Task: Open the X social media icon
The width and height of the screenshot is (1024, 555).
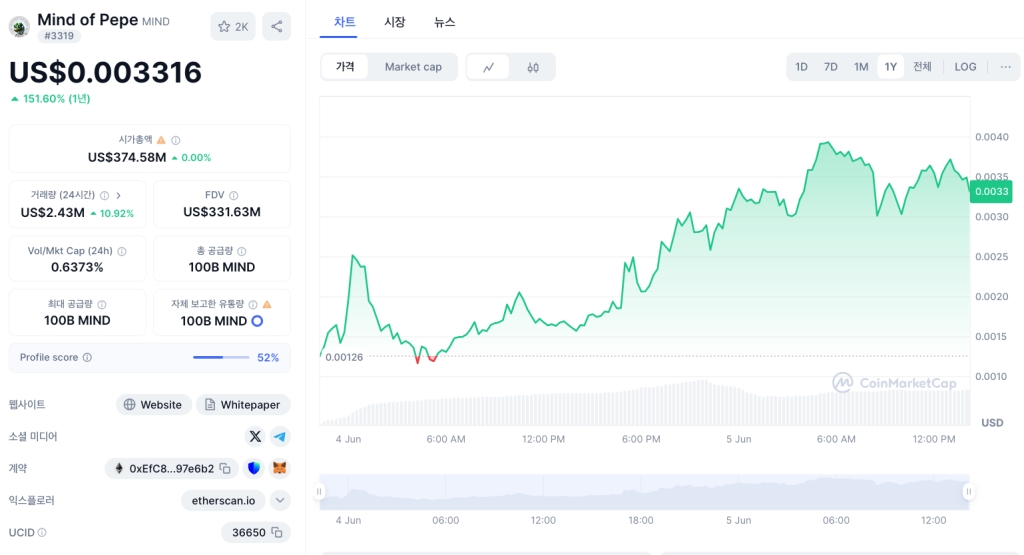Action: click(x=255, y=436)
